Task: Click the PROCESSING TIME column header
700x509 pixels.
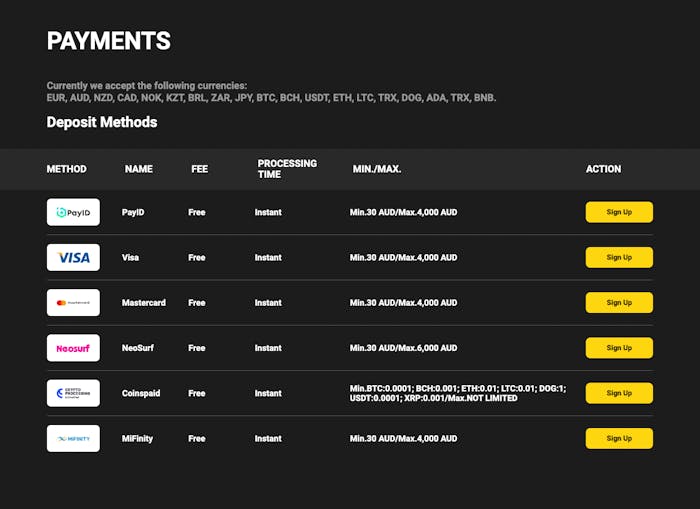Action: point(287,169)
